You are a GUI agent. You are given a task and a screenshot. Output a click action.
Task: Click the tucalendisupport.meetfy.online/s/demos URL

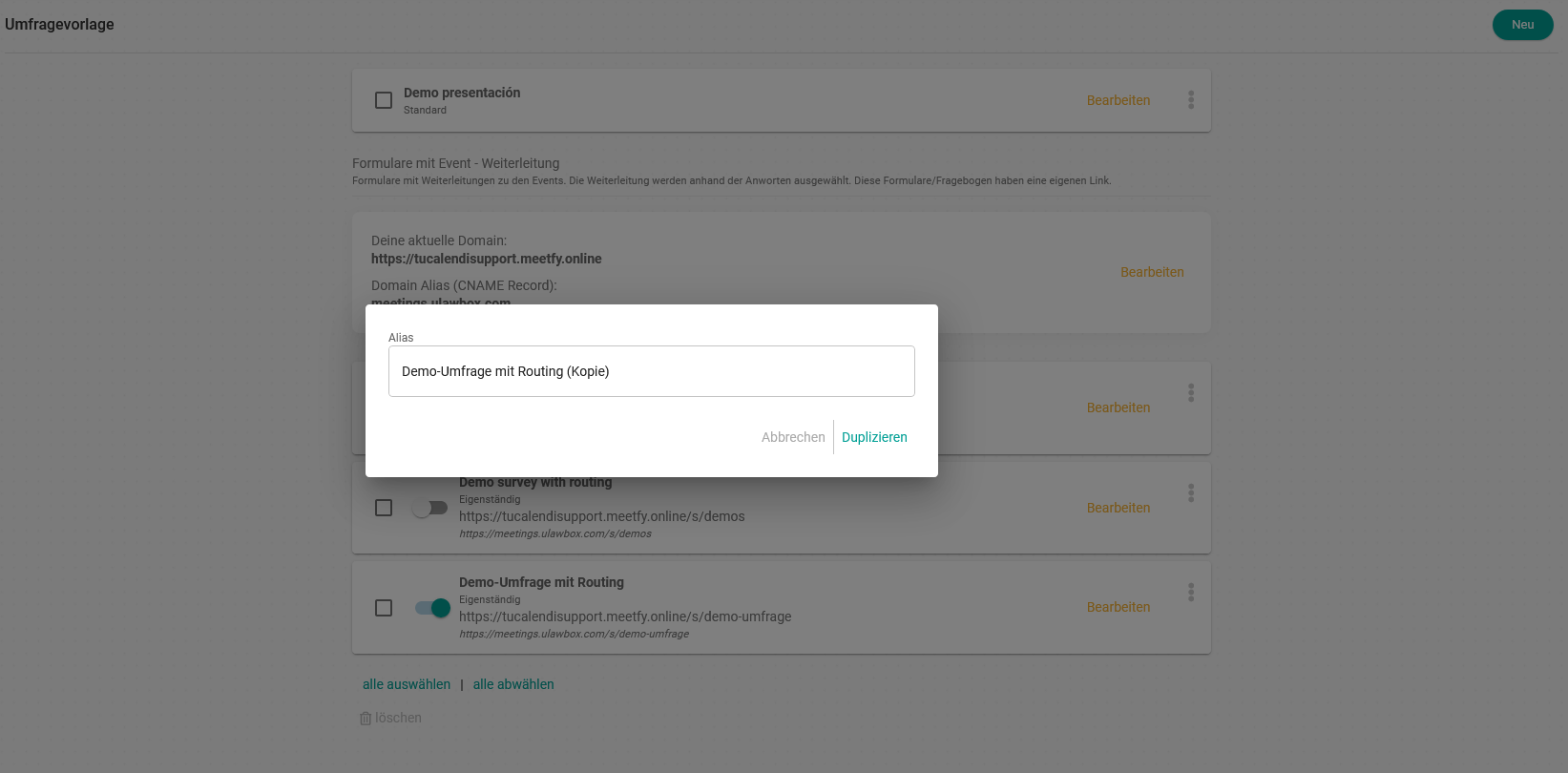(602, 516)
